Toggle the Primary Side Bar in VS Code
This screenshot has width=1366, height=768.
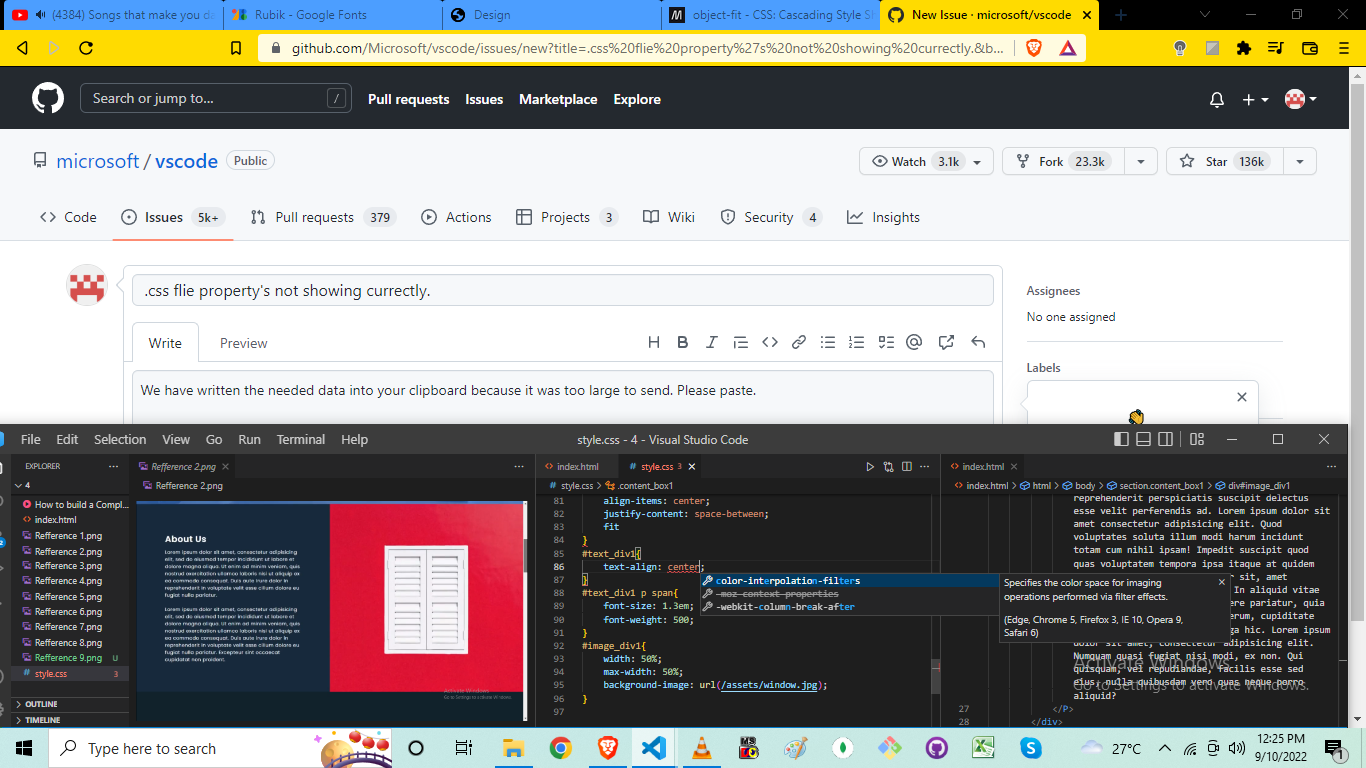(1121, 438)
